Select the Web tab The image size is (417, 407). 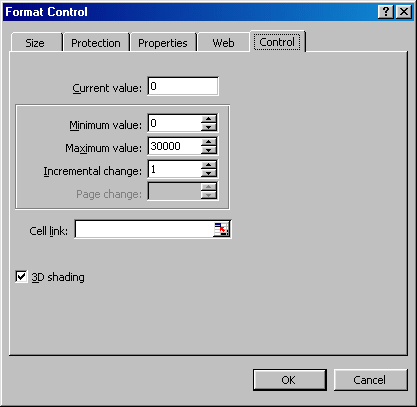click(x=223, y=43)
